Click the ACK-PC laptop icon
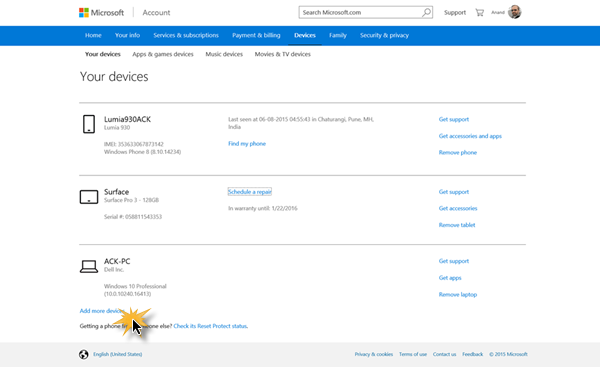 (x=89, y=266)
